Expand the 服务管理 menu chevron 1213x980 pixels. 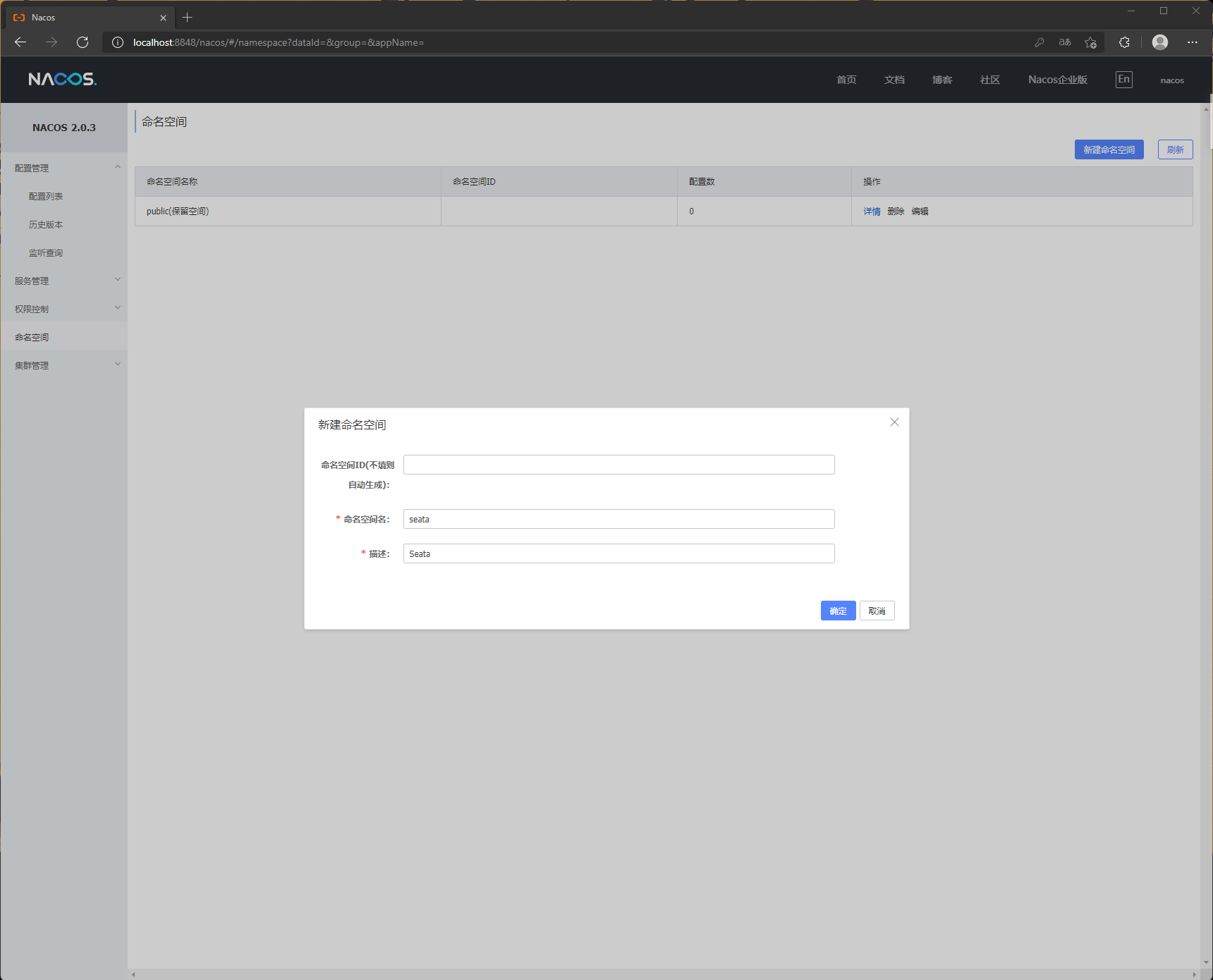click(118, 280)
